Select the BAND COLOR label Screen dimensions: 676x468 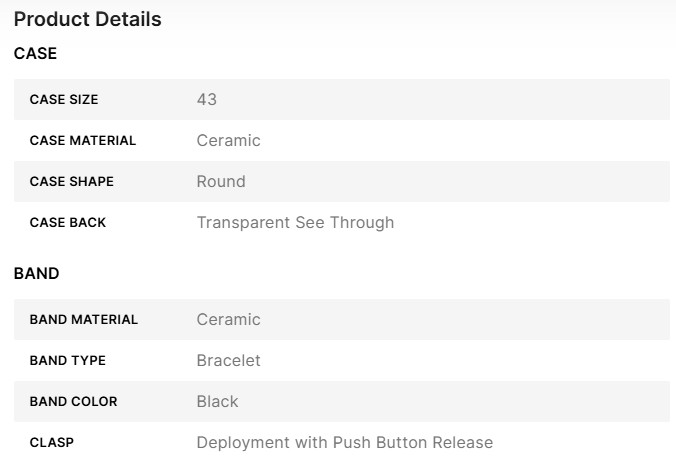point(74,402)
